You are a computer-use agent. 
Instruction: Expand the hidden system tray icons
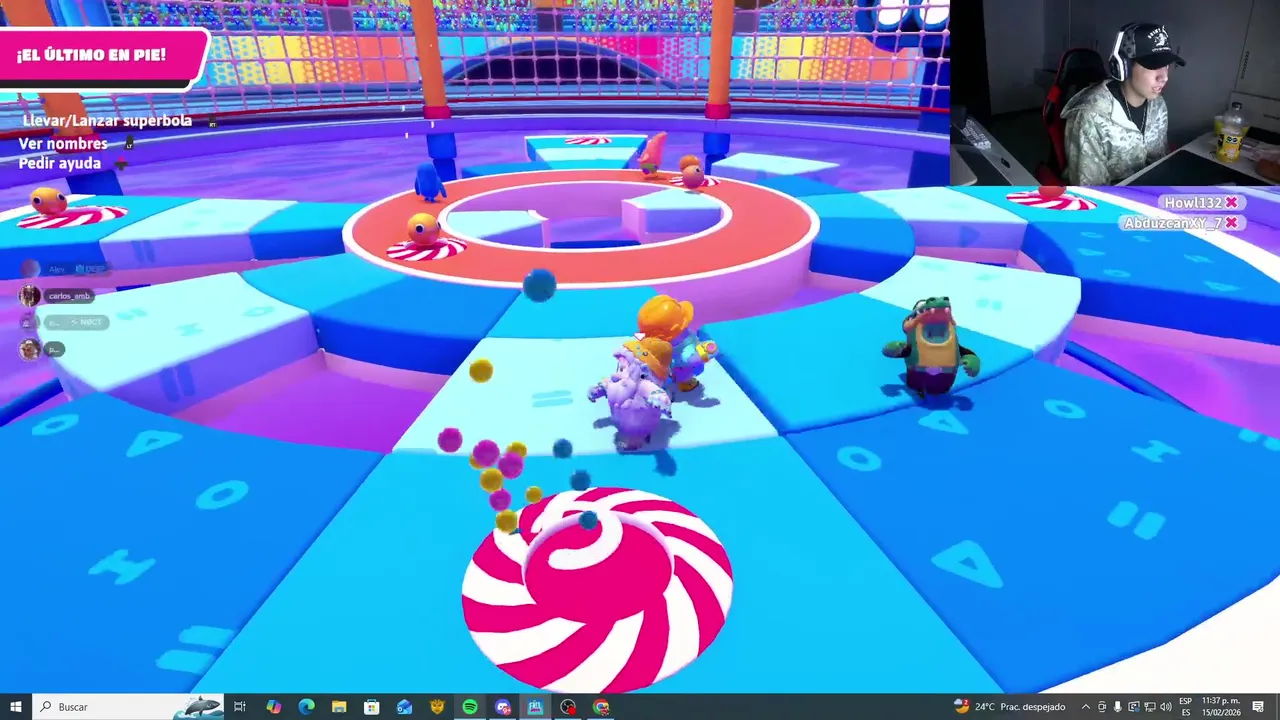tap(1086, 707)
